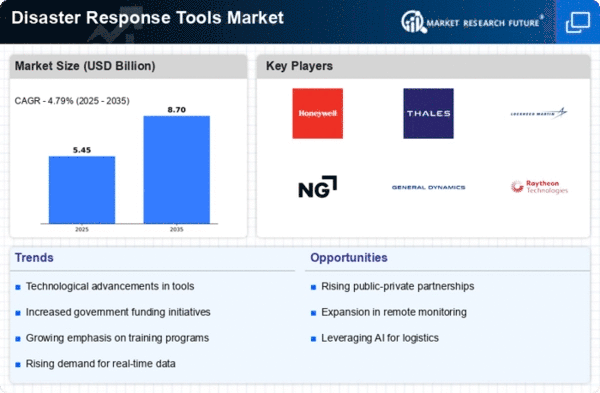Click the copy/expand icon in the header
The image size is (600, 393).
tap(578, 22)
